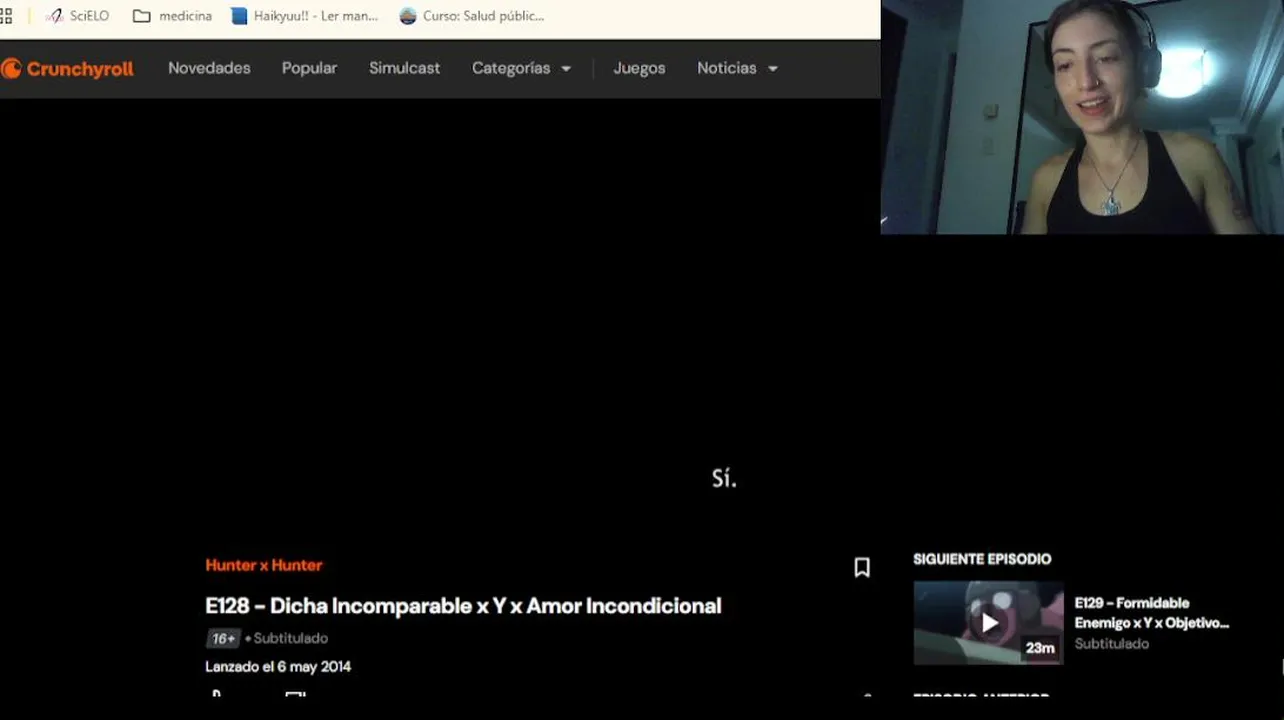Click the Lanzado el 6 may 2014 text
Image resolution: width=1284 pixels, height=720 pixels.
(x=278, y=666)
